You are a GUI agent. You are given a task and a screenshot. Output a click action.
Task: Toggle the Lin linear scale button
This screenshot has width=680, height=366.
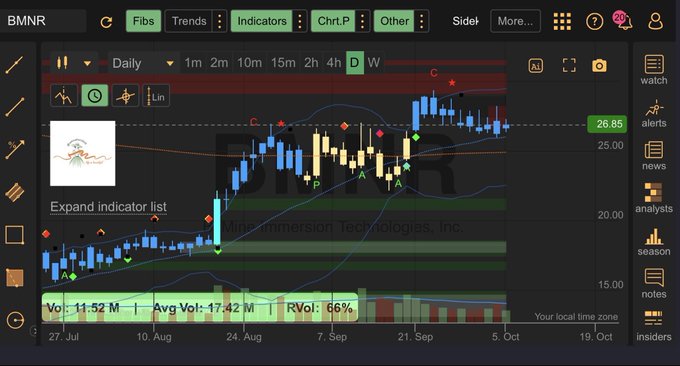pyautogui.click(x=156, y=96)
